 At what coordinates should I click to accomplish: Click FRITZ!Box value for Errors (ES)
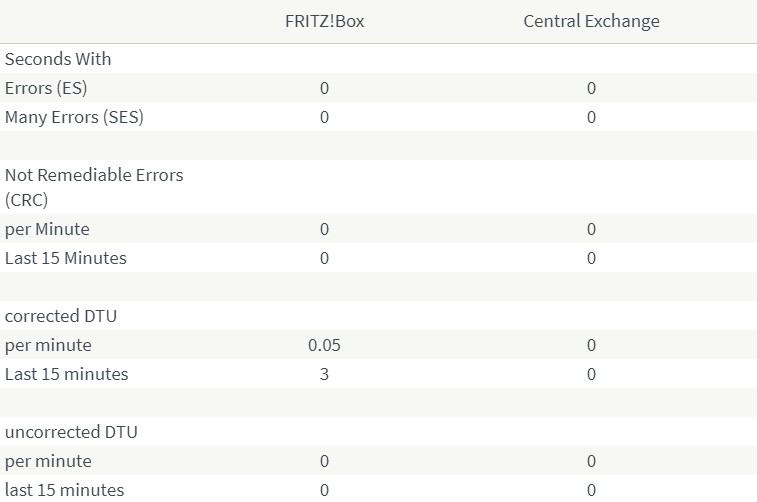[324, 88]
